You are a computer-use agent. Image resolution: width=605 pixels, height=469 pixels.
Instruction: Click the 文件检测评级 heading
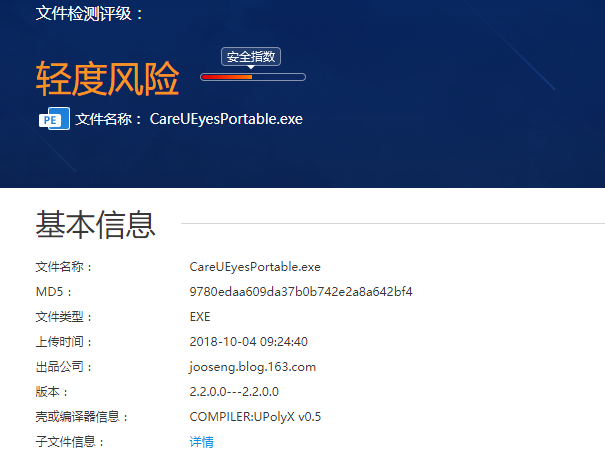coord(90,13)
